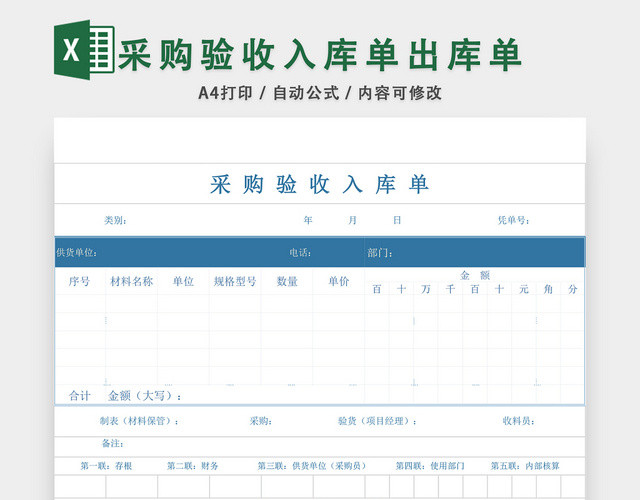Click the 十 header just before 元
This screenshot has height=500, width=640.
[x=499, y=289]
